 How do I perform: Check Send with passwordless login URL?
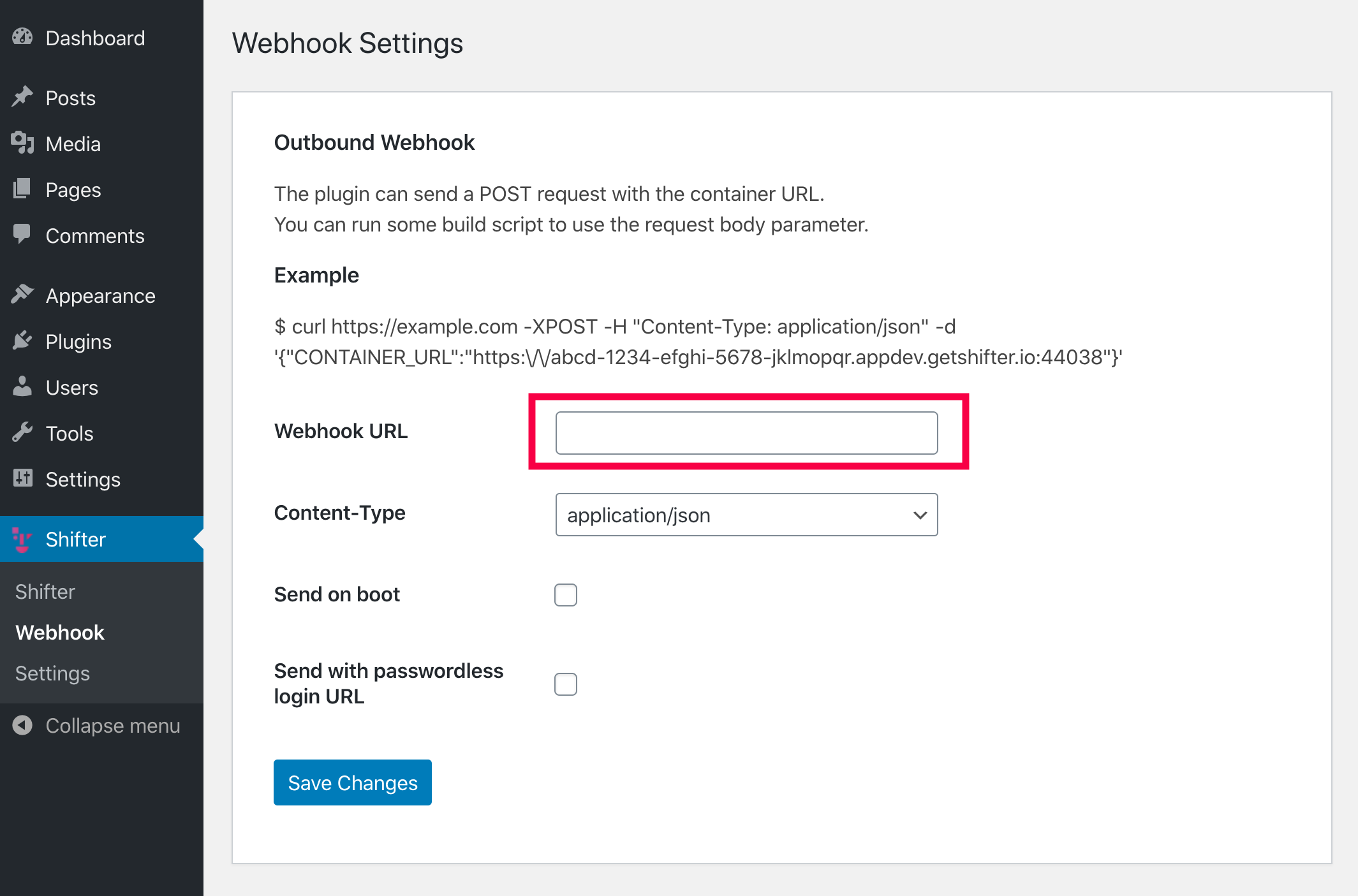tap(566, 684)
